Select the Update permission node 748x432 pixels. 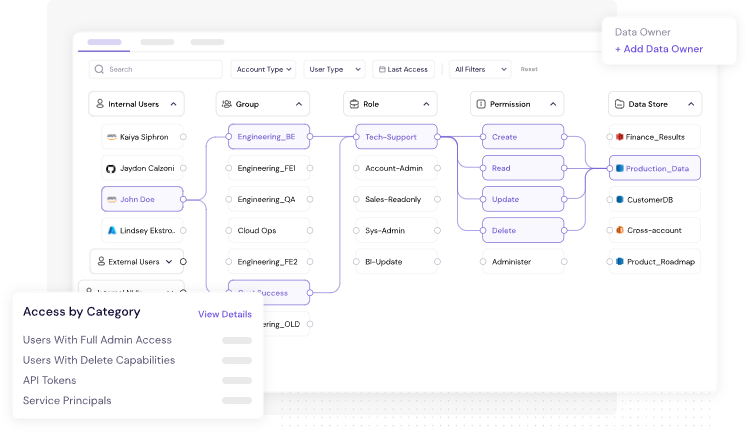[x=523, y=199]
